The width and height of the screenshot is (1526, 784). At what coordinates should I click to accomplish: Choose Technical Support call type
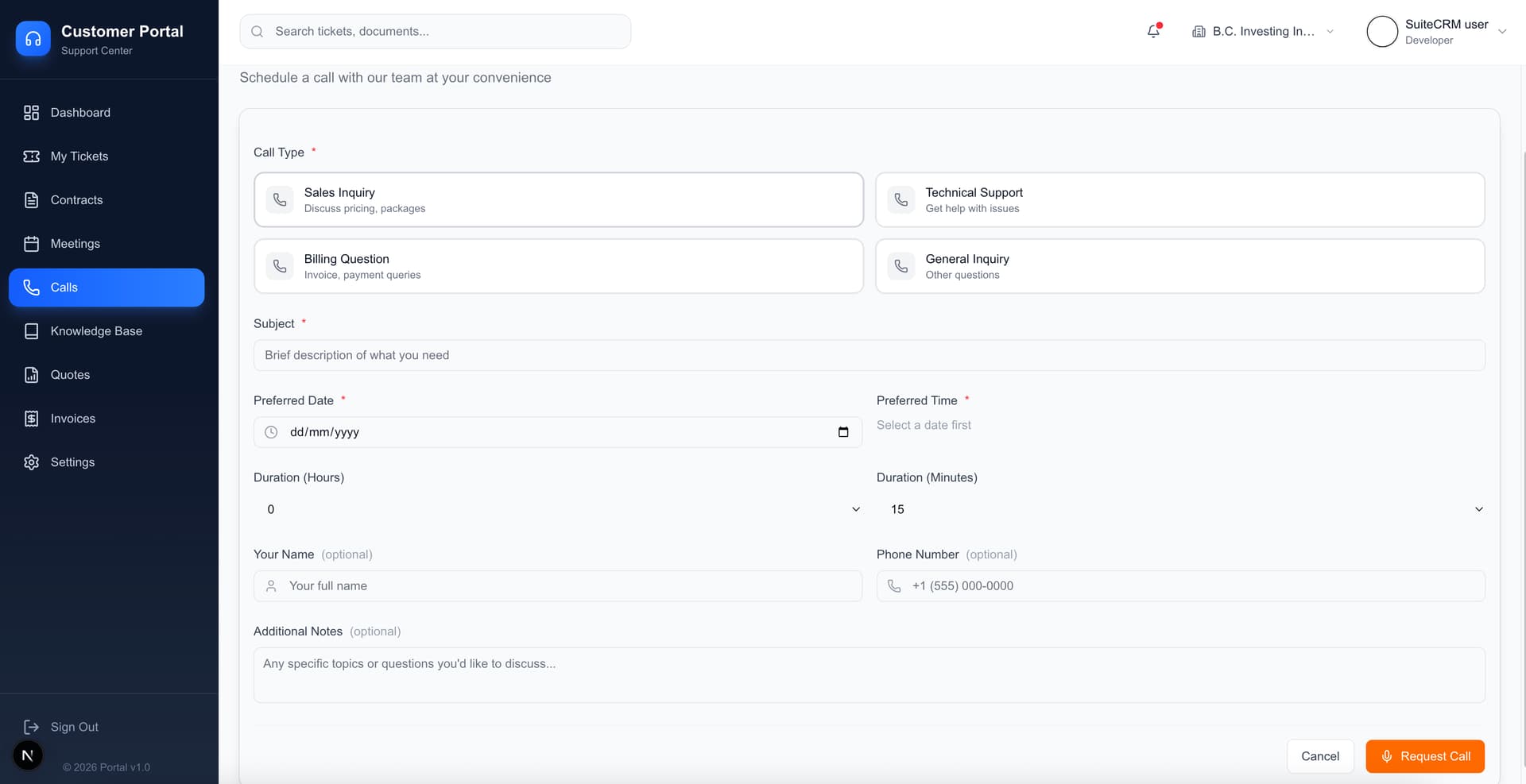pyautogui.click(x=1179, y=200)
